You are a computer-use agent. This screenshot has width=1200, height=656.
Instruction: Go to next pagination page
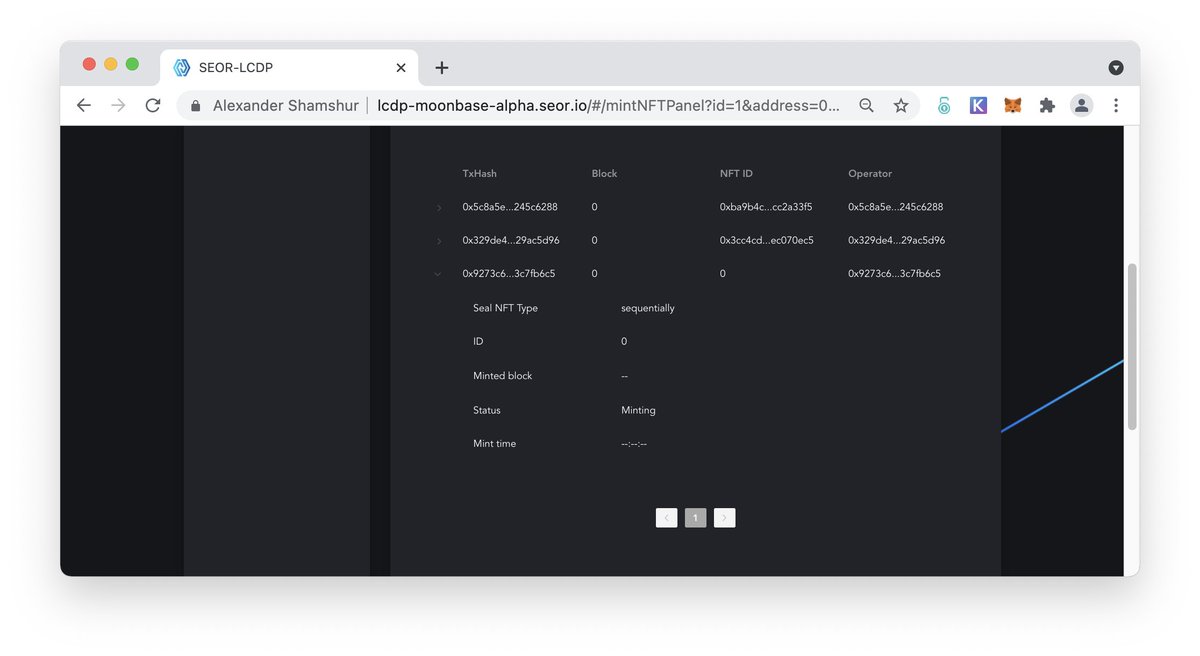pyautogui.click(x=725, y=518)
